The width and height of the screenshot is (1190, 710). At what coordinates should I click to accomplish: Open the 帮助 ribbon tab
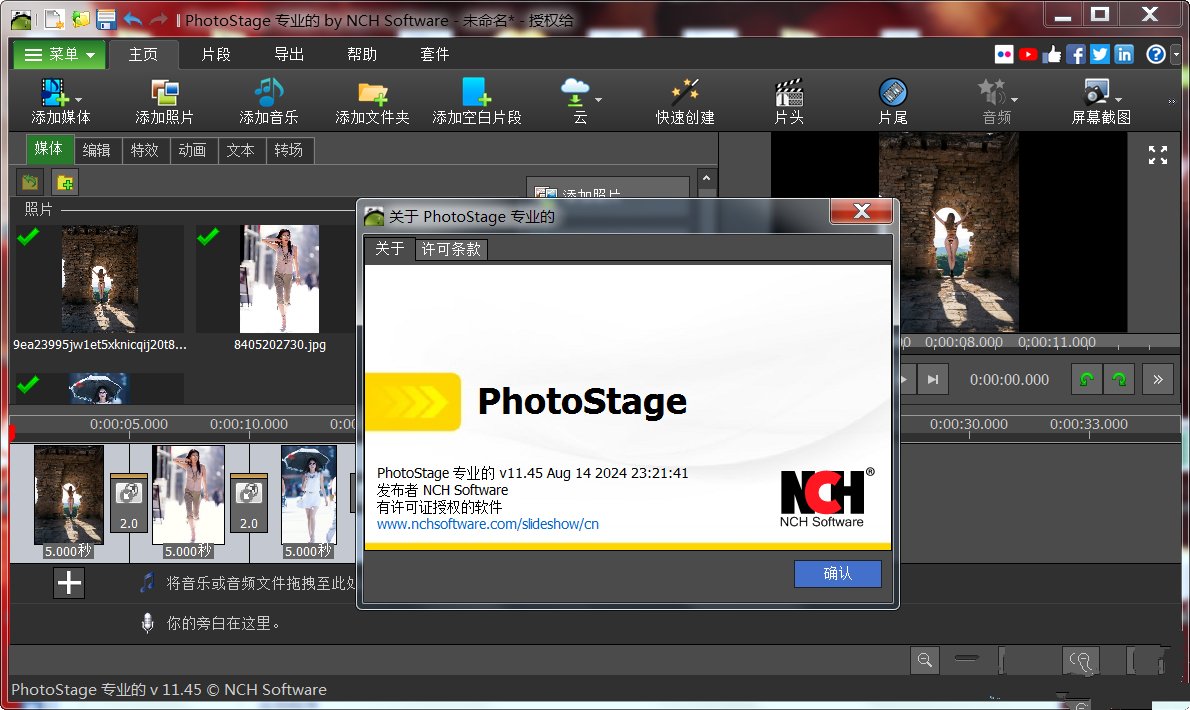[x=361, y=54]
